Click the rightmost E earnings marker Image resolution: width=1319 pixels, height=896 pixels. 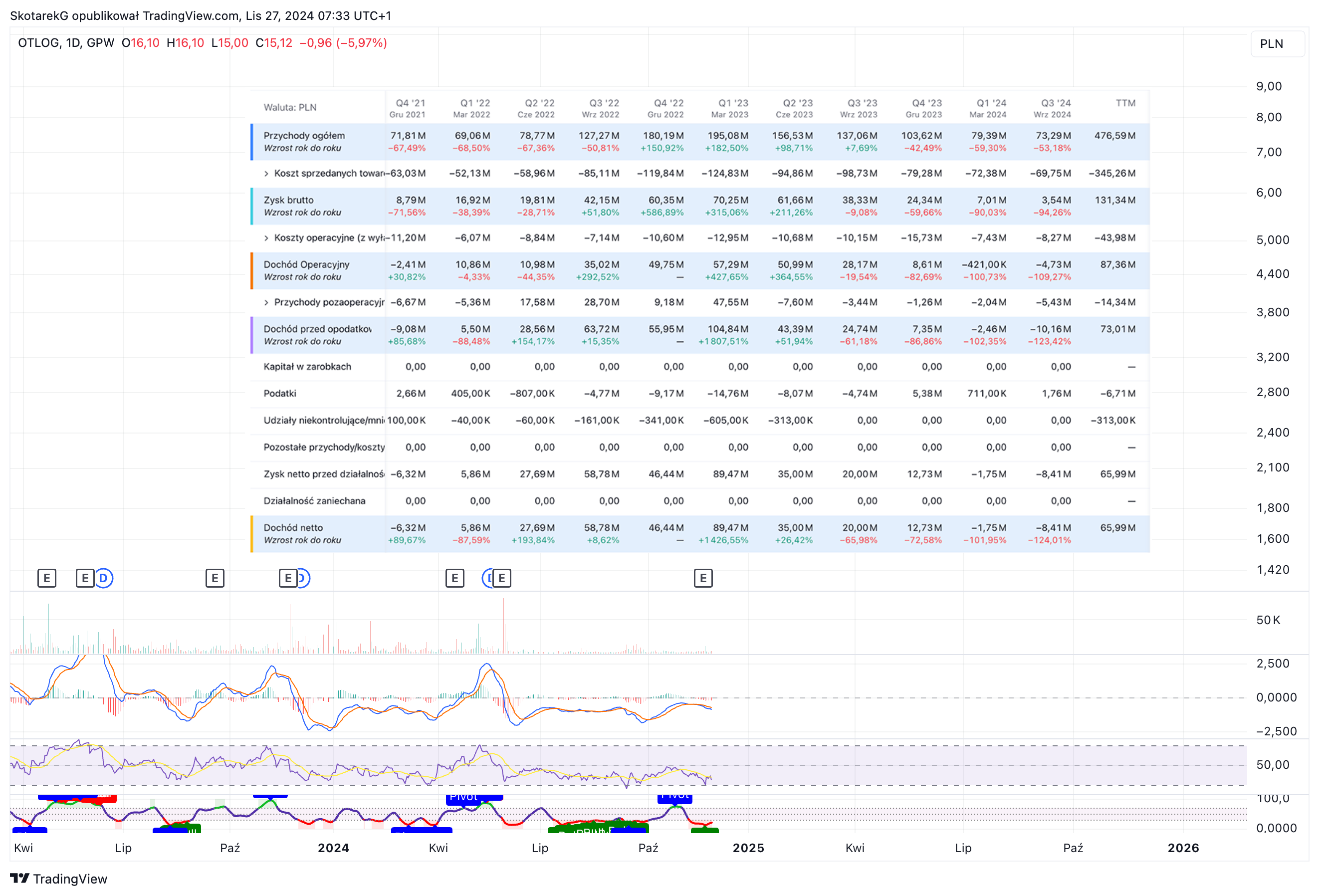[x=703, y=578]
